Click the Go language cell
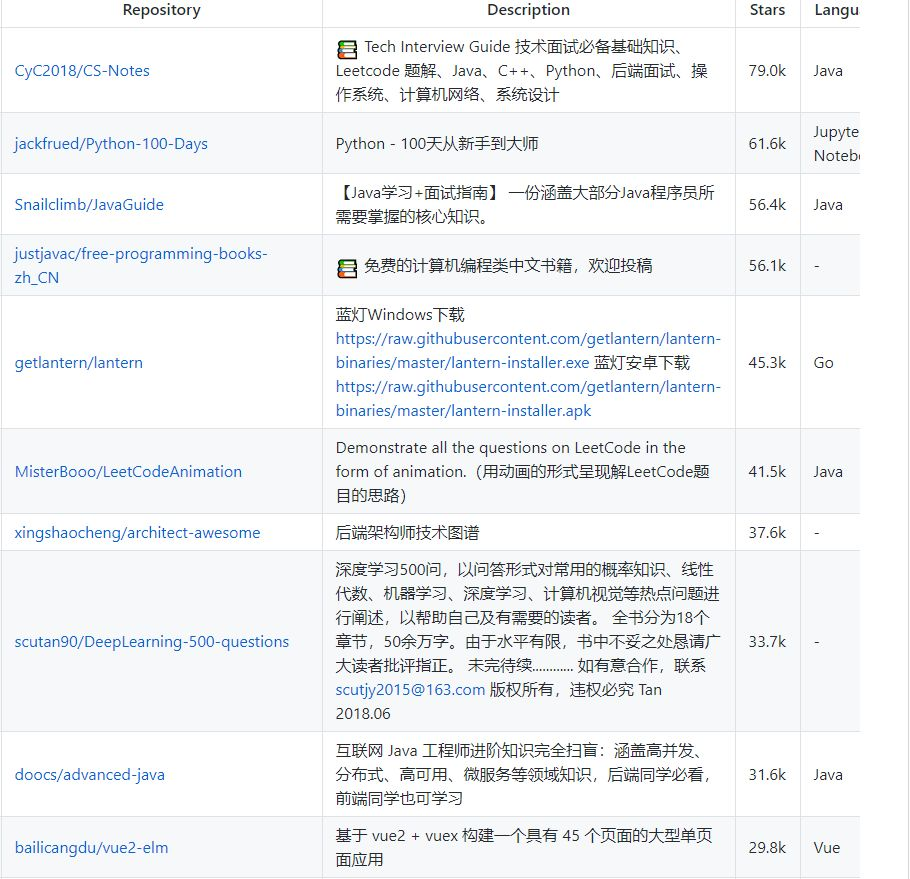Image resolution: width=910 pixels, height=879 pixels. pyautogui.click(x=830, y=363)
